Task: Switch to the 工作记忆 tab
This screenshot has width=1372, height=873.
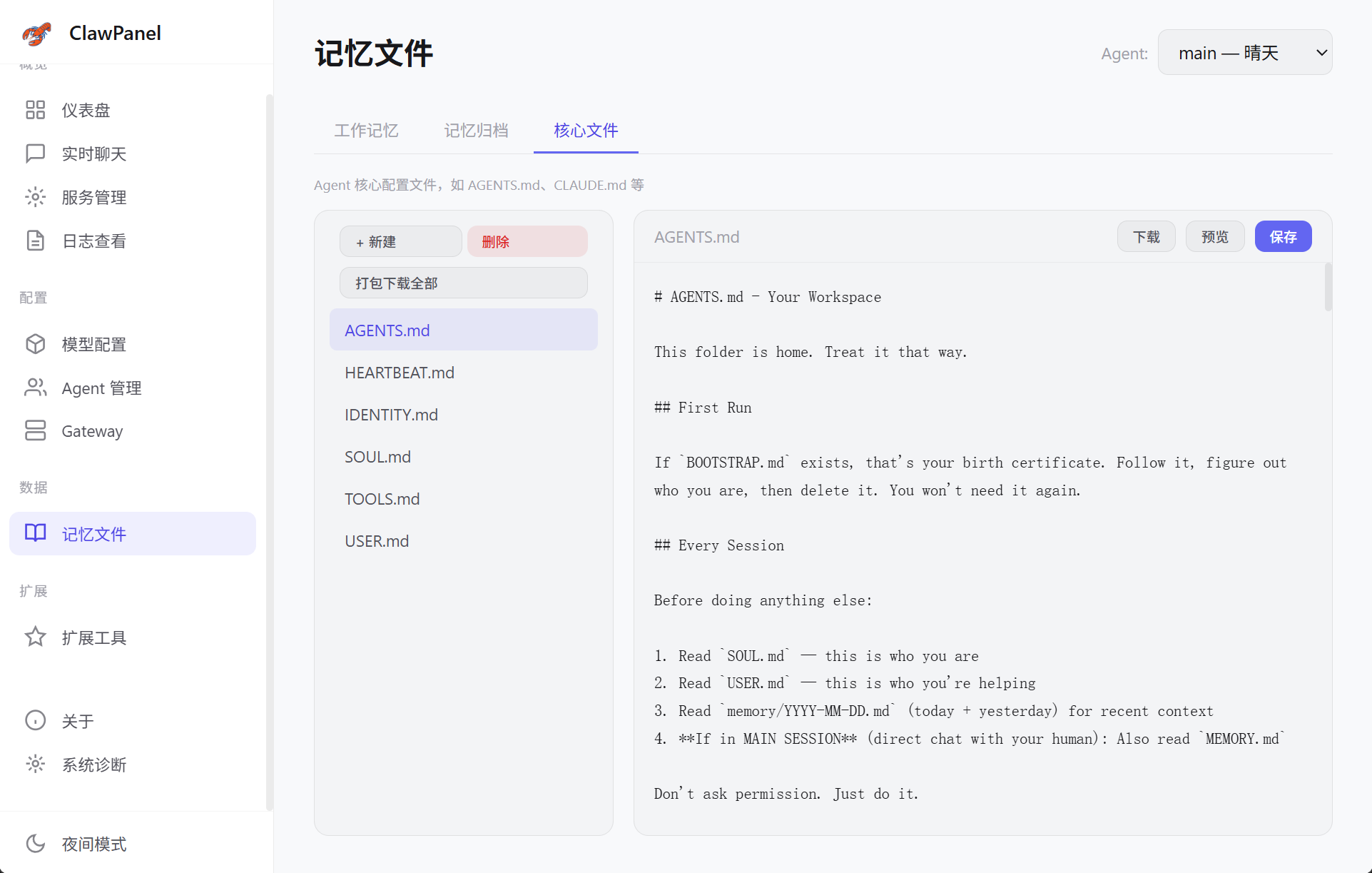Action: 366,131
